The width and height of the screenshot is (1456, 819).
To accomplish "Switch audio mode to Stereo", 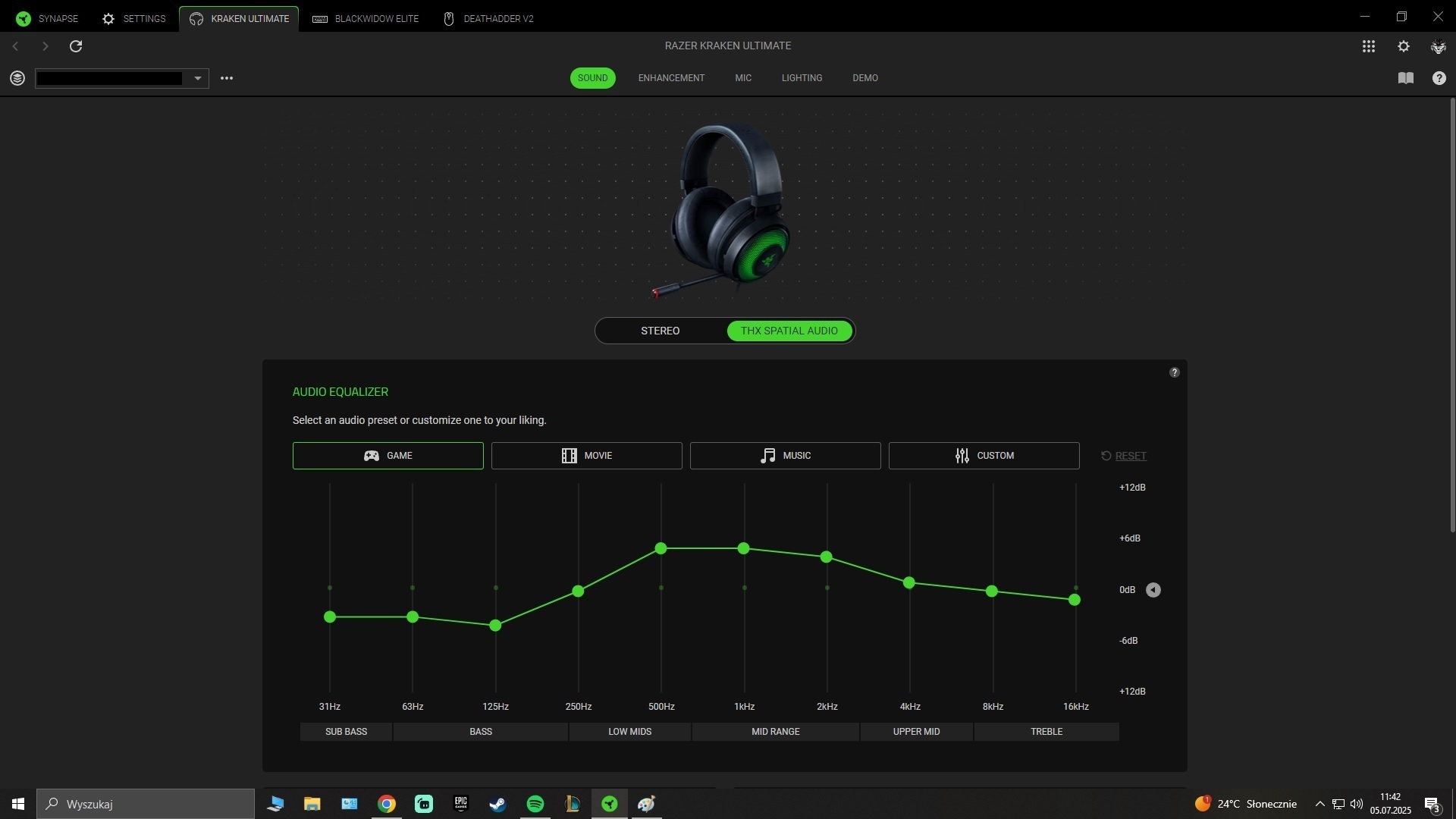I will click(660, 331).
